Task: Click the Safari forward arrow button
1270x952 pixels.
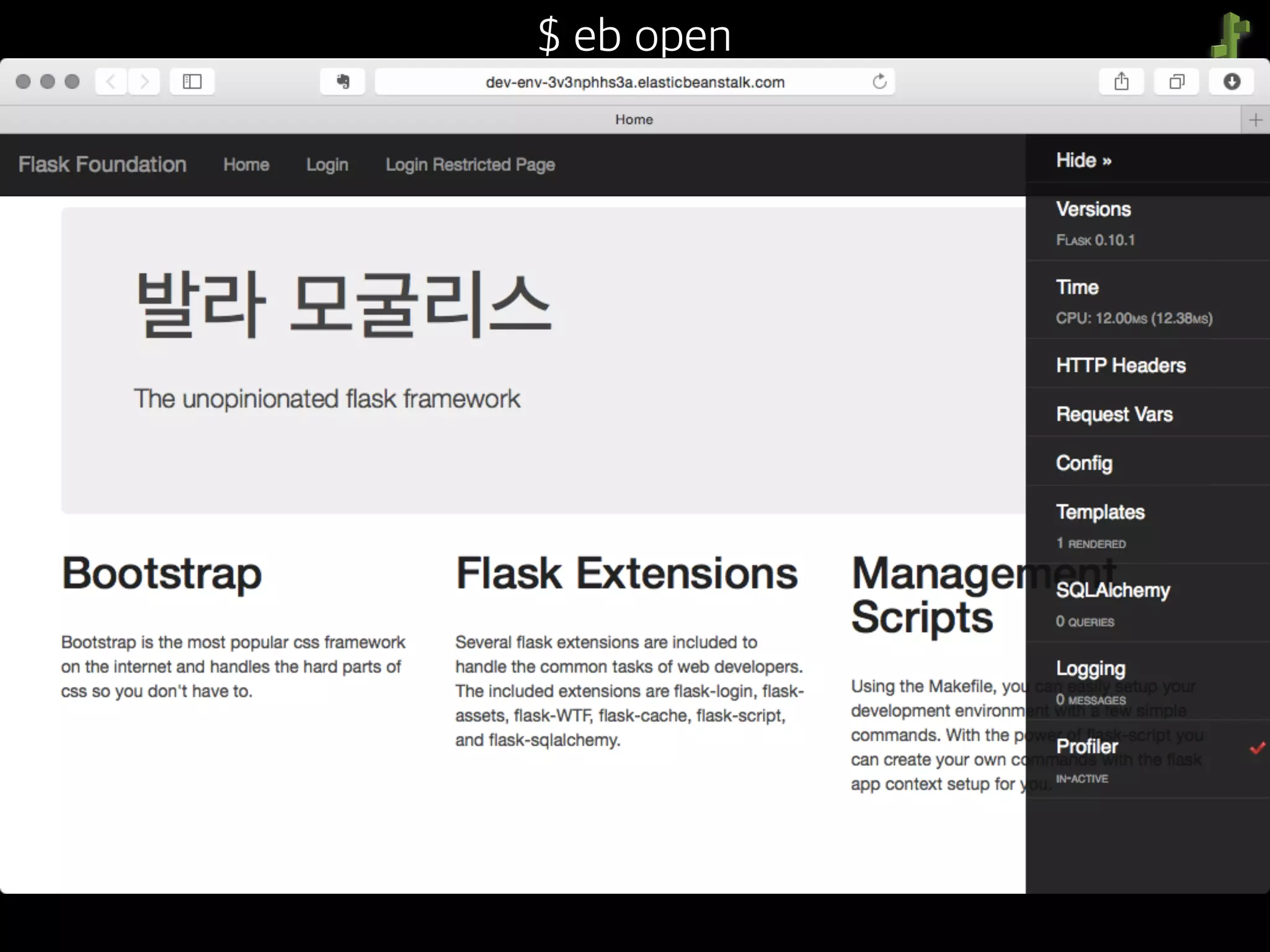Action: (x=144, y=82)
